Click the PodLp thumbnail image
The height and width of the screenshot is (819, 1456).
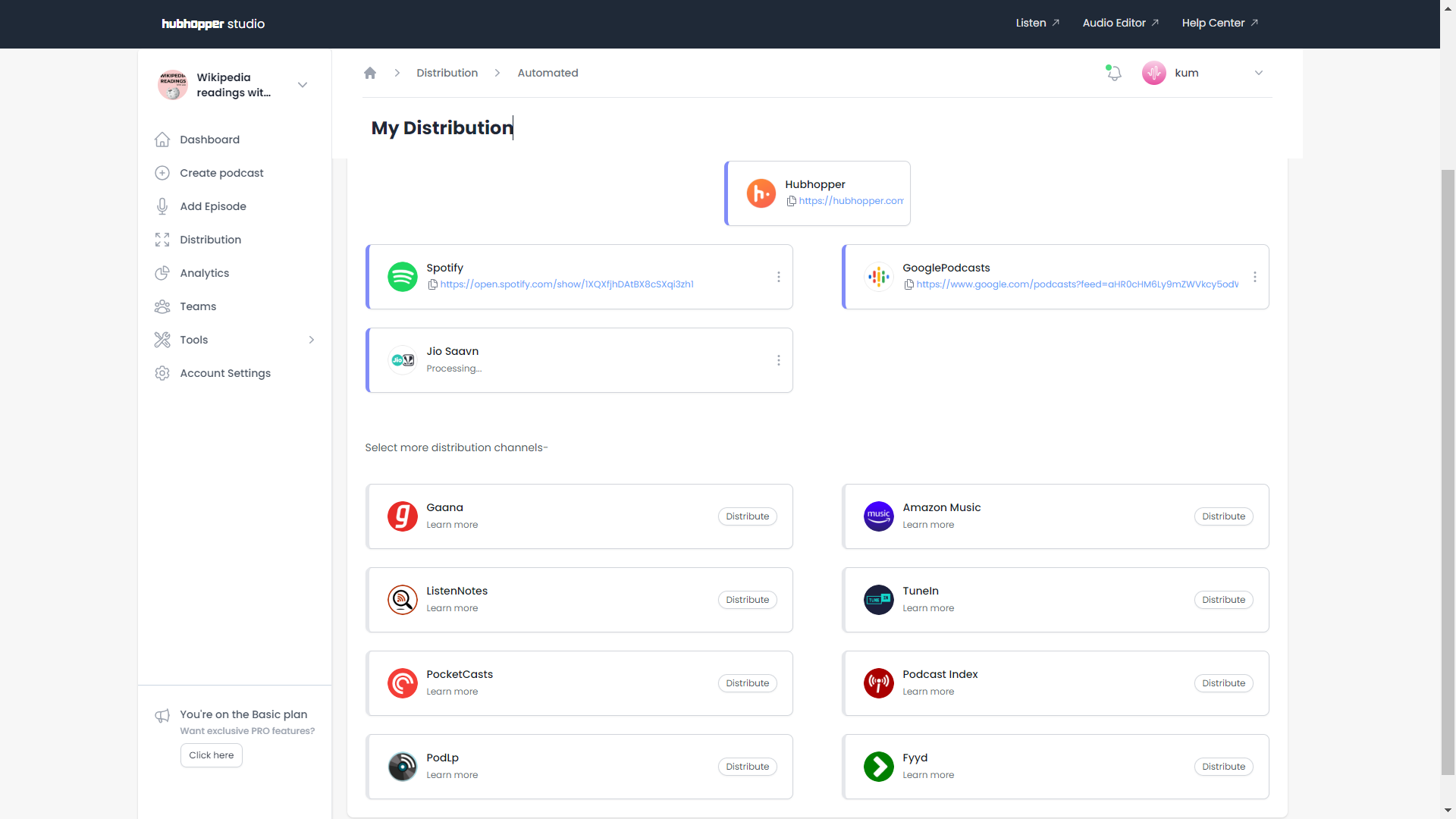(x=402, y=767)
